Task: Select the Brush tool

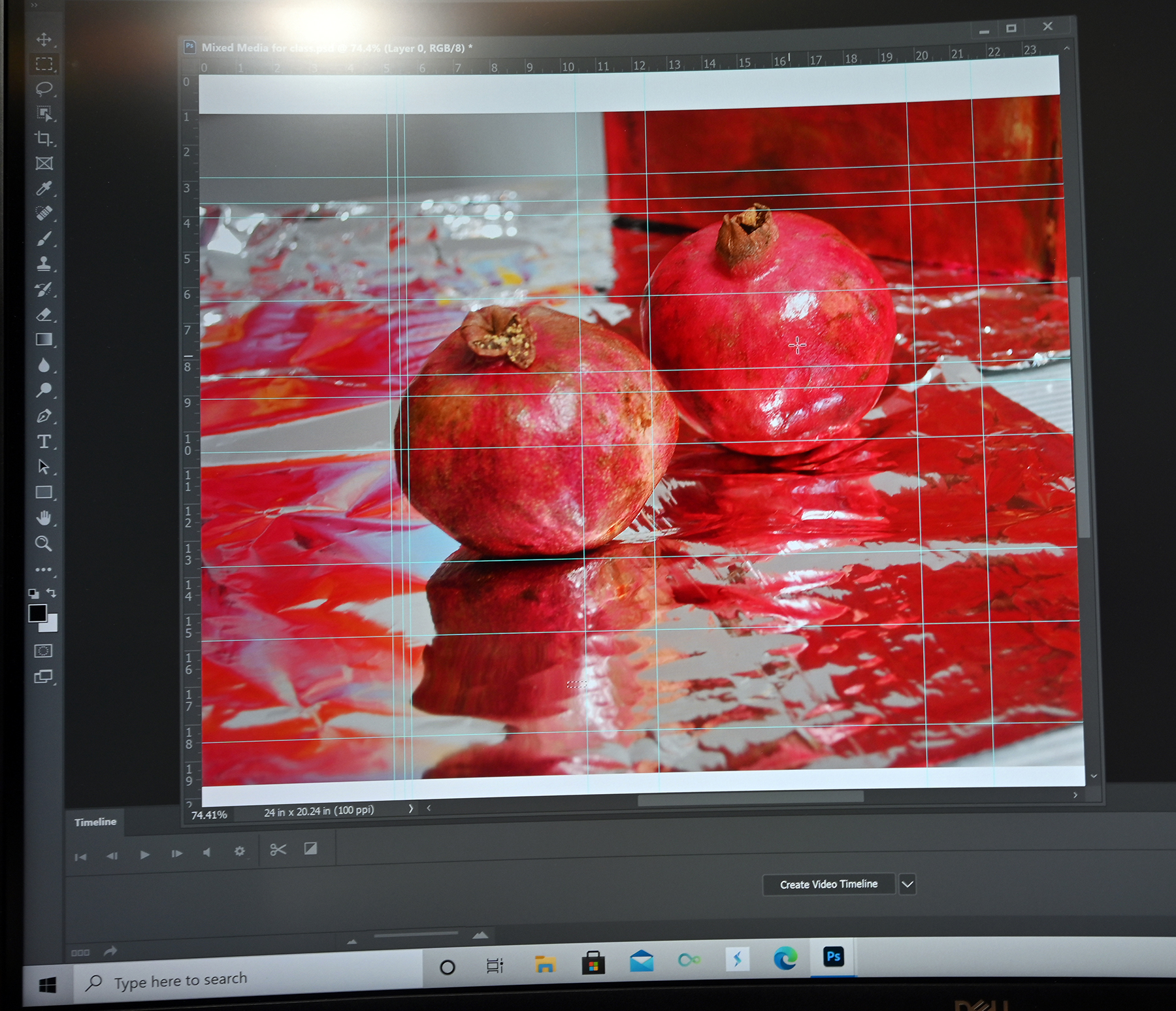Action: point(44,239)
